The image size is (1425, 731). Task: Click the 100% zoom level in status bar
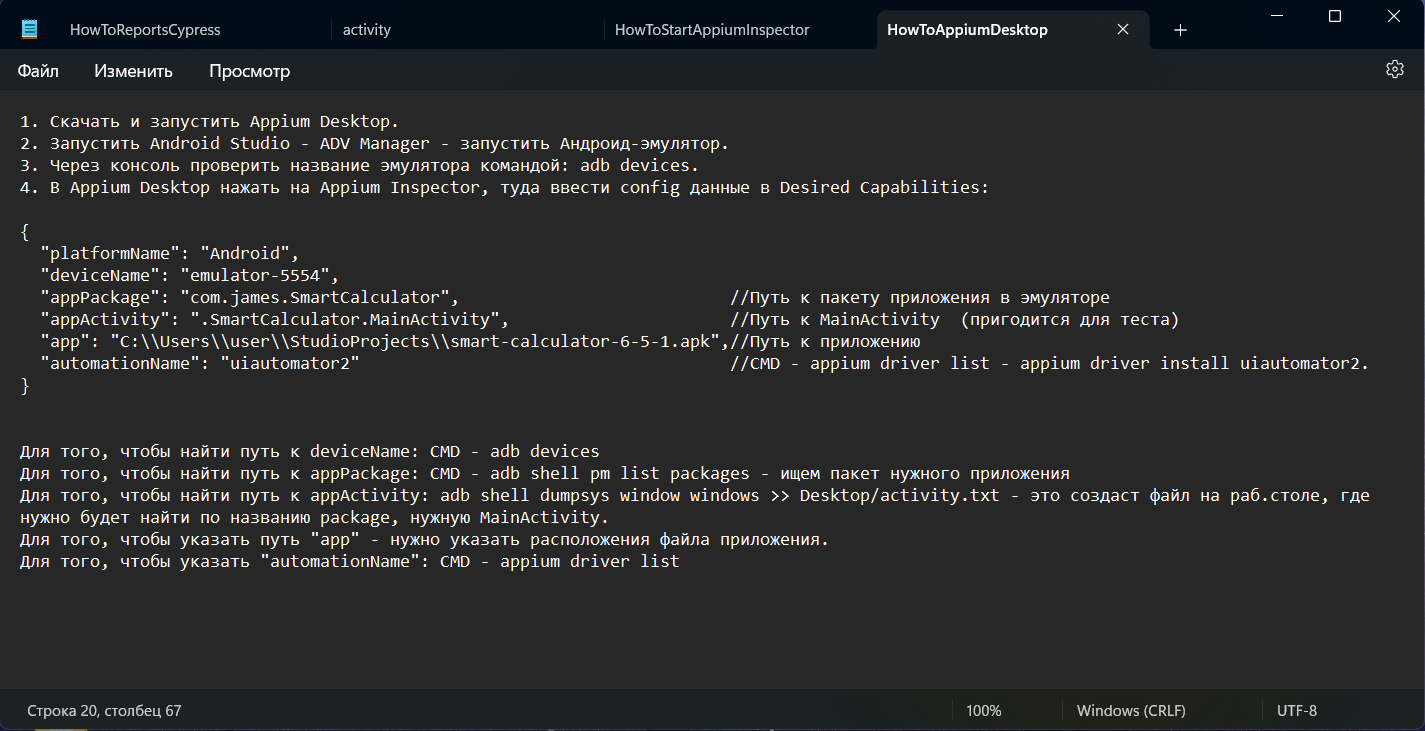(x=984, y=711)
